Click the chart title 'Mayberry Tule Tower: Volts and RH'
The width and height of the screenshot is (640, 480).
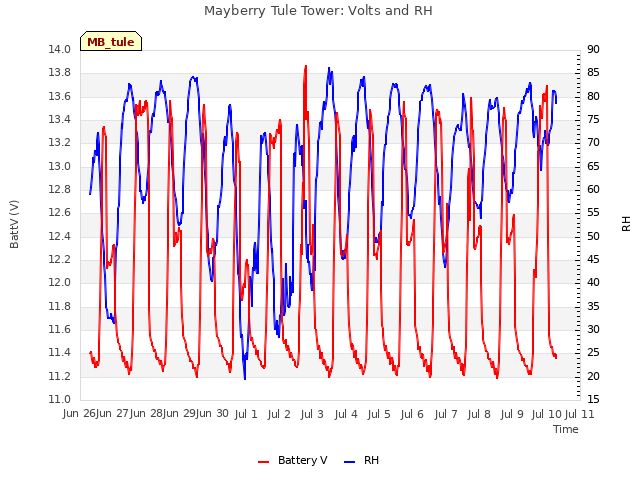[318, 11]
